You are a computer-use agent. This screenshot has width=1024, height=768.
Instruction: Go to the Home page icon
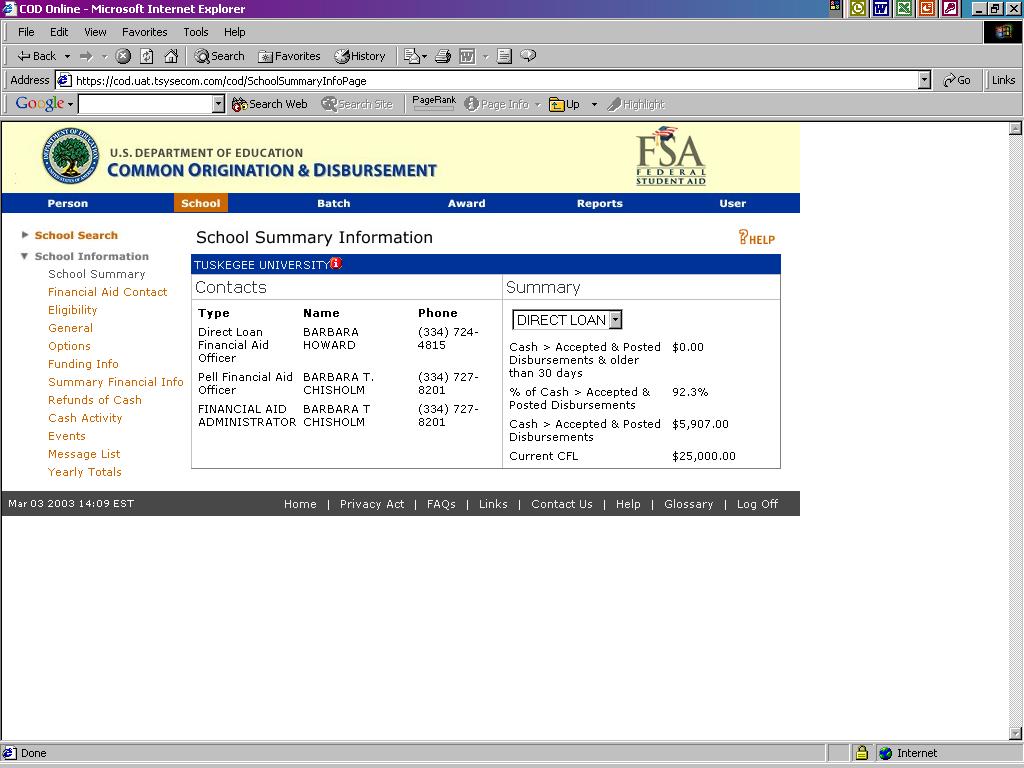point(171,56)
